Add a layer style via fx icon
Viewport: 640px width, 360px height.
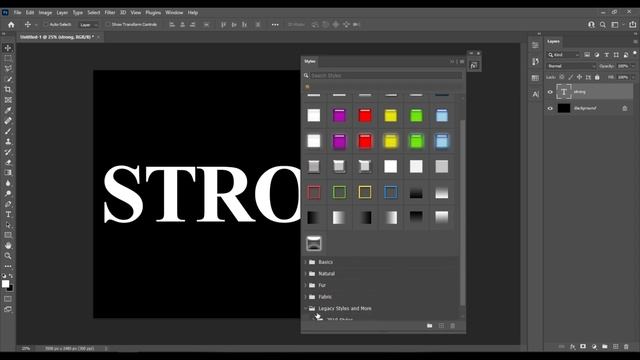572,347
